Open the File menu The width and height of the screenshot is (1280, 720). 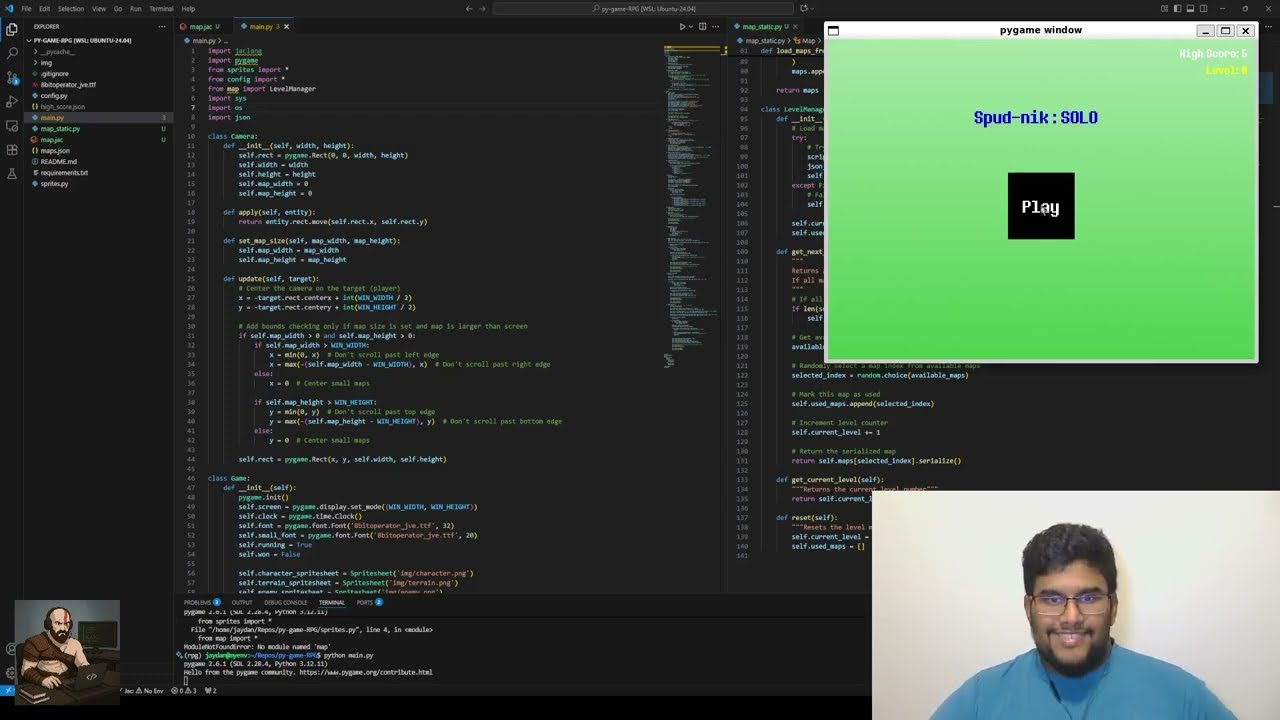coord(26,8)
